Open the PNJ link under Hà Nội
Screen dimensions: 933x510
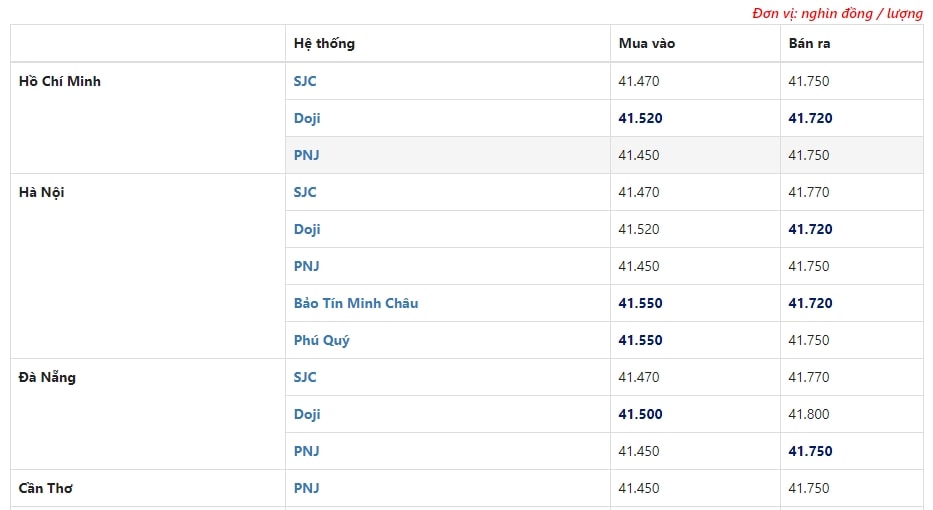tap(306, 266)
